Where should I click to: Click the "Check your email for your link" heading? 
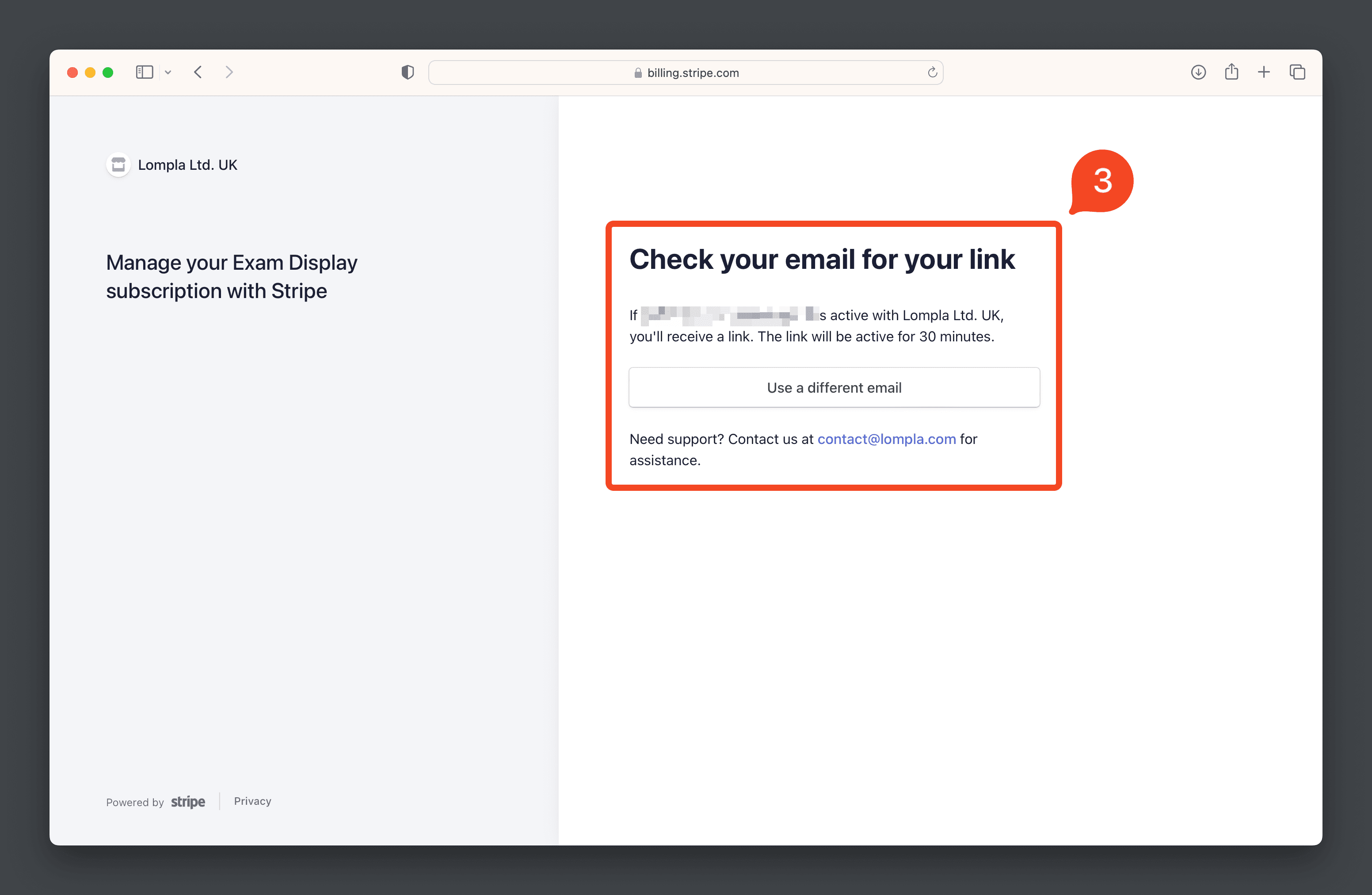point(822,260)
